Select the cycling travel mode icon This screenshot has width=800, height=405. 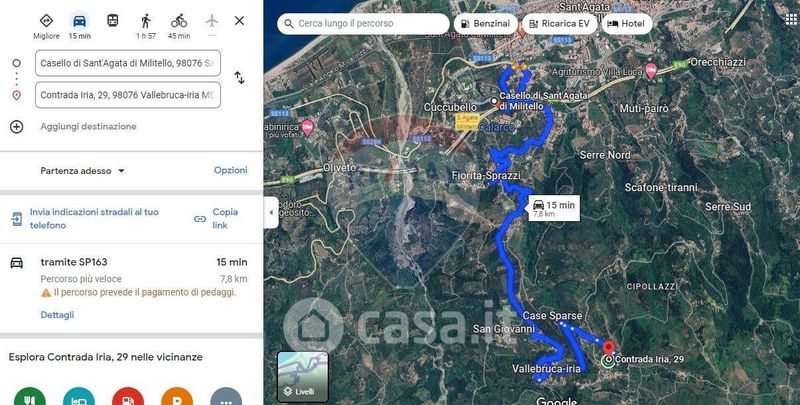179,21
